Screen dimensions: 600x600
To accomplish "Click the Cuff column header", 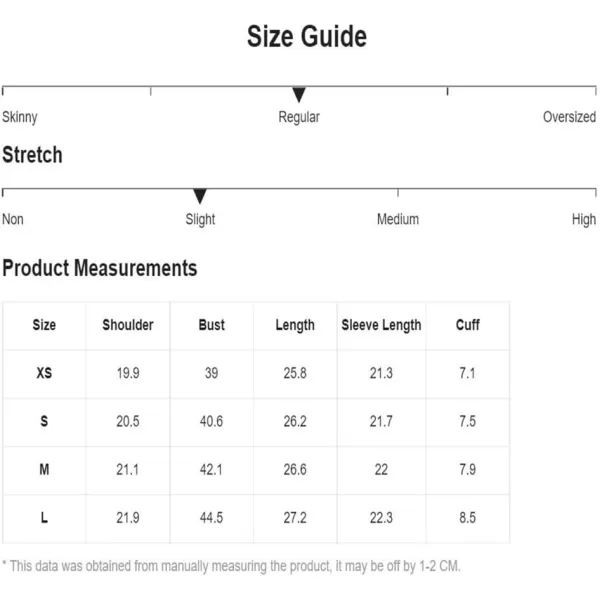I will (468, 325).
